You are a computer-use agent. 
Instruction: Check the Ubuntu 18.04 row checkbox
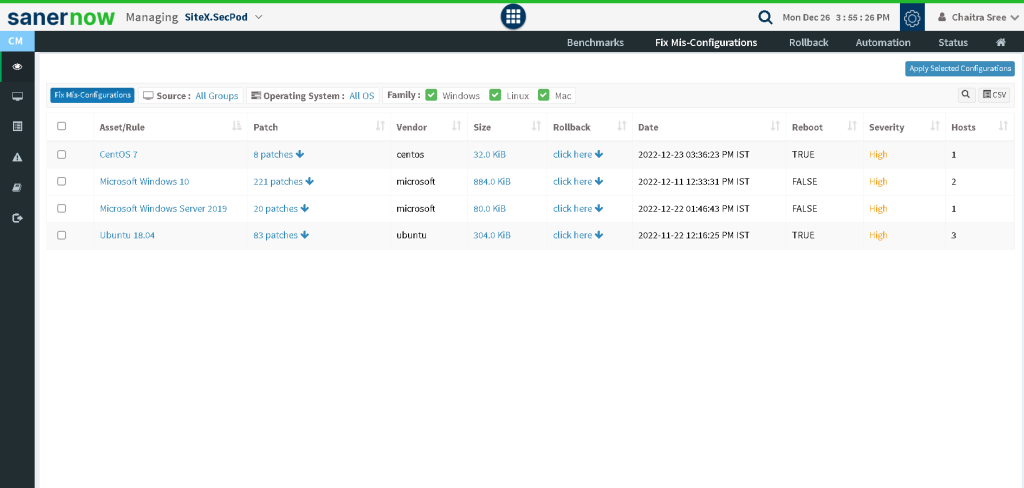(61, 235)
